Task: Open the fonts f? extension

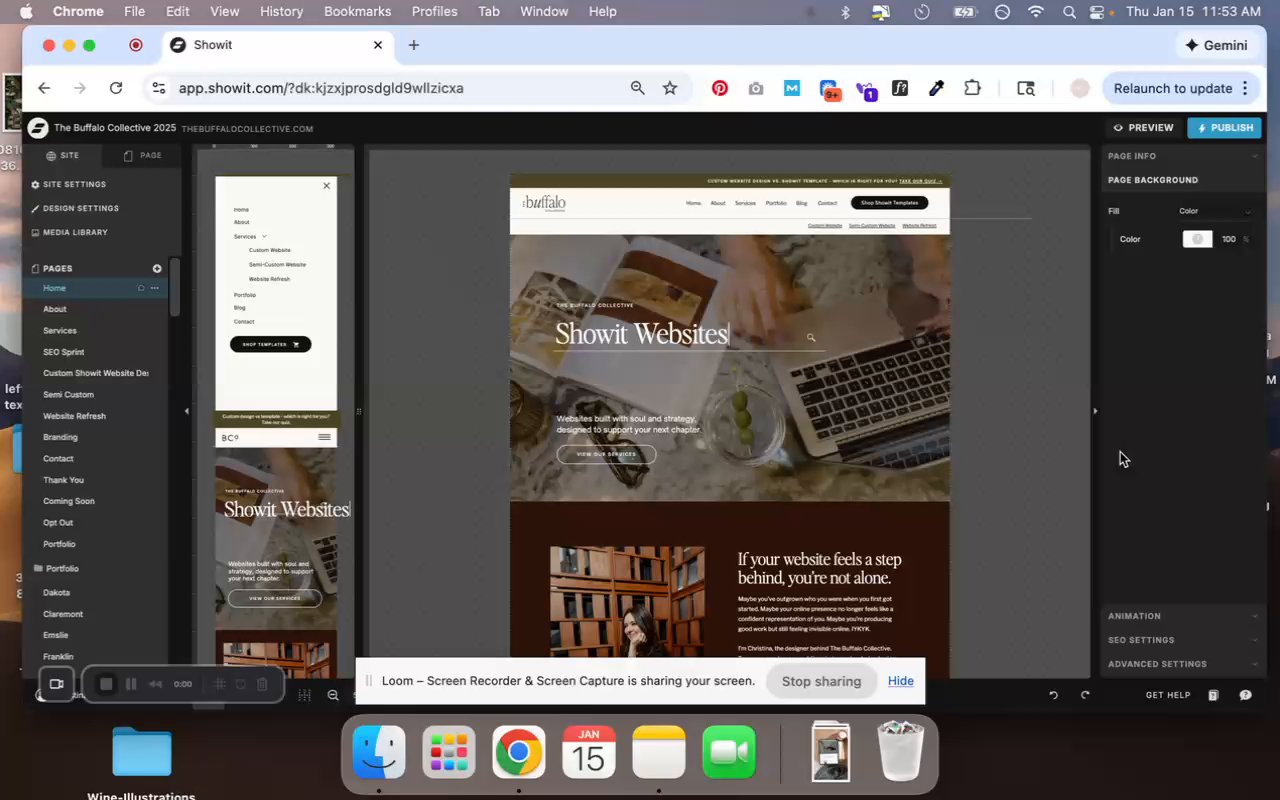Action: click(x=900, y=88)
